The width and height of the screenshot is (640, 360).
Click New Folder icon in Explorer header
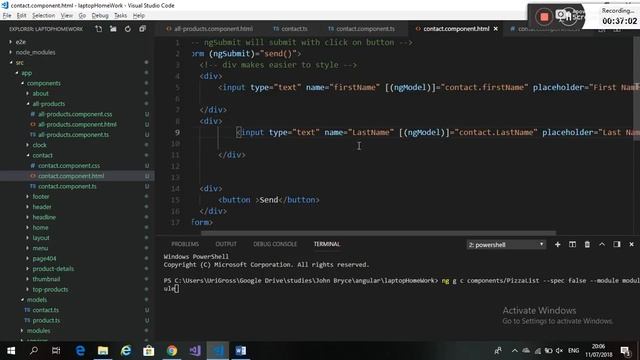click(113, 29)
